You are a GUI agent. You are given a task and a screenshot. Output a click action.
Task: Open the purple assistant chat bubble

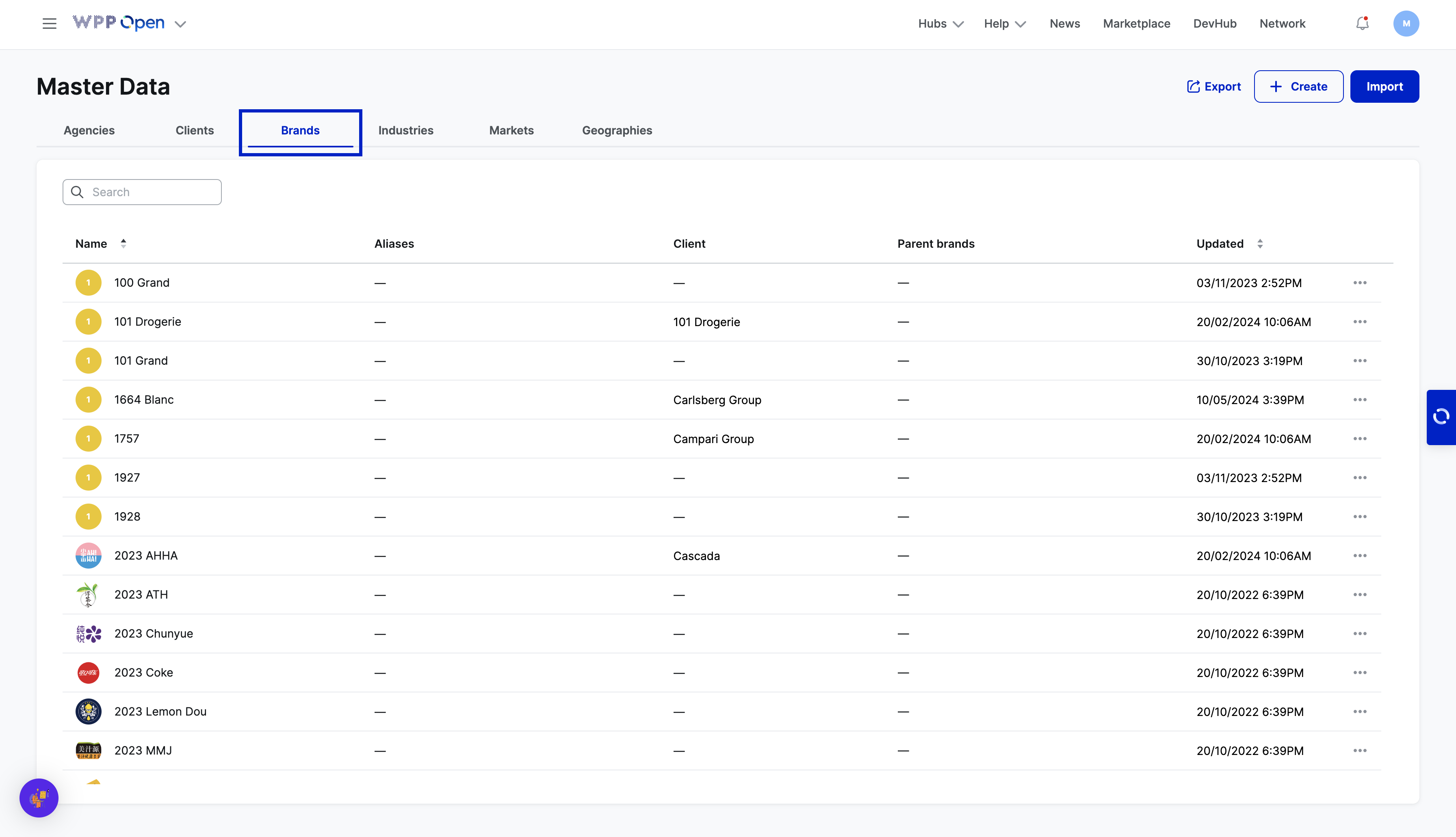click(x=39, y=797)
